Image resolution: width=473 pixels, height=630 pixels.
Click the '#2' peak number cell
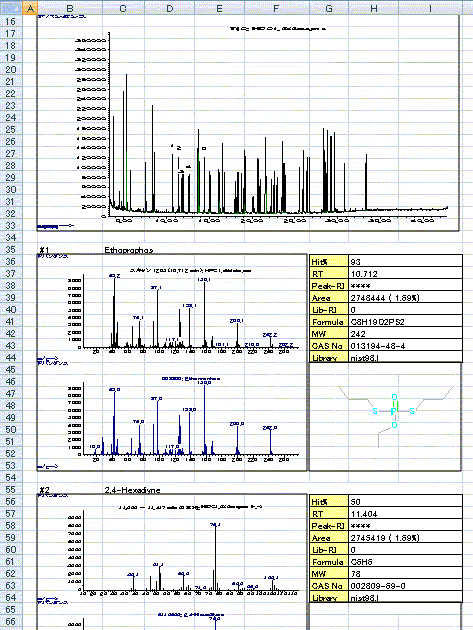tap(44, 490)
